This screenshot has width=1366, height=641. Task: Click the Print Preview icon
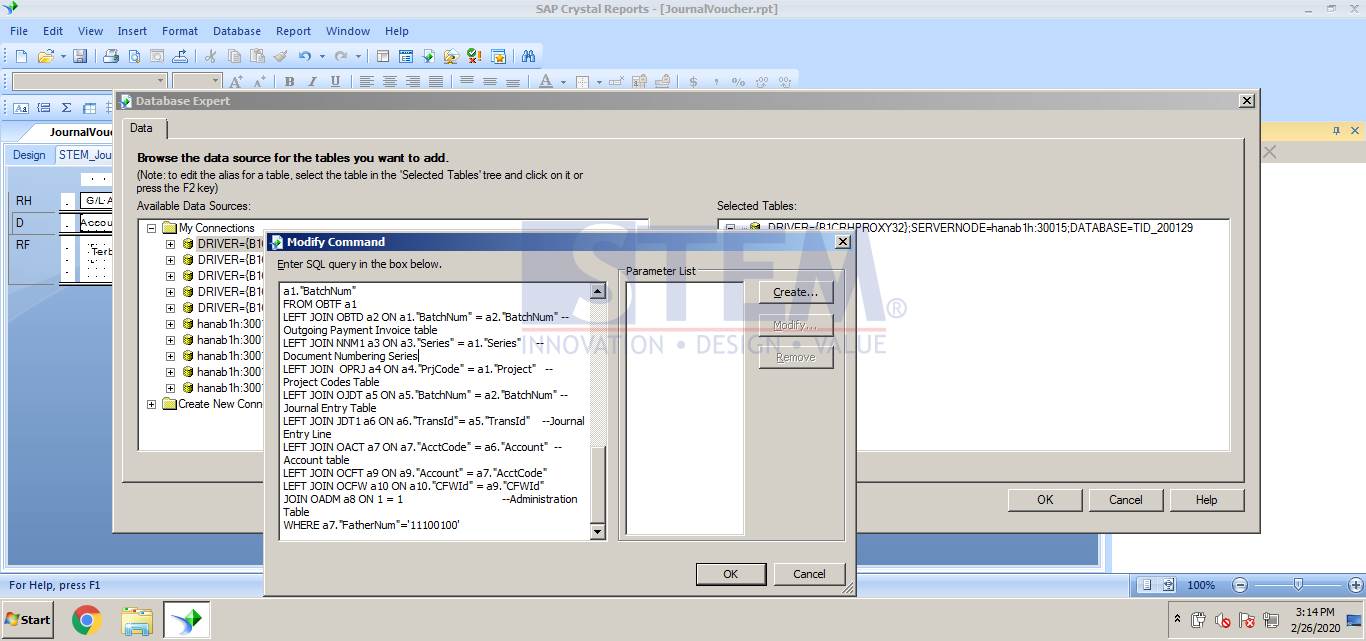[134, 56]
